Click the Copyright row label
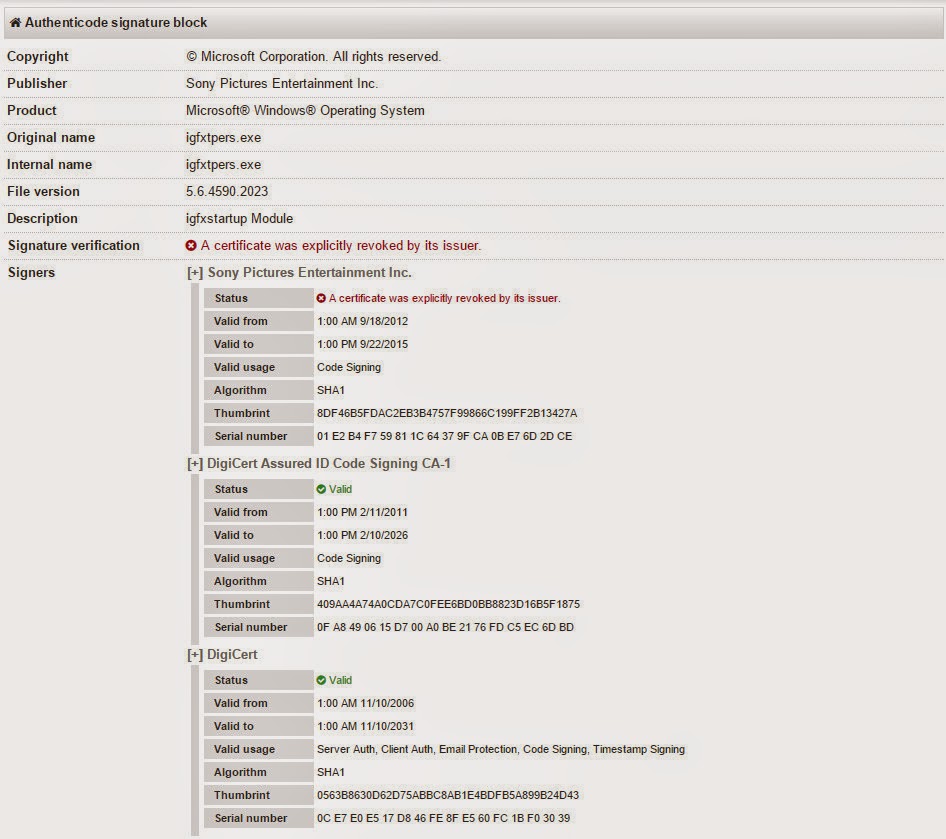This screenshot has height=839, width=946. (38, 57)
